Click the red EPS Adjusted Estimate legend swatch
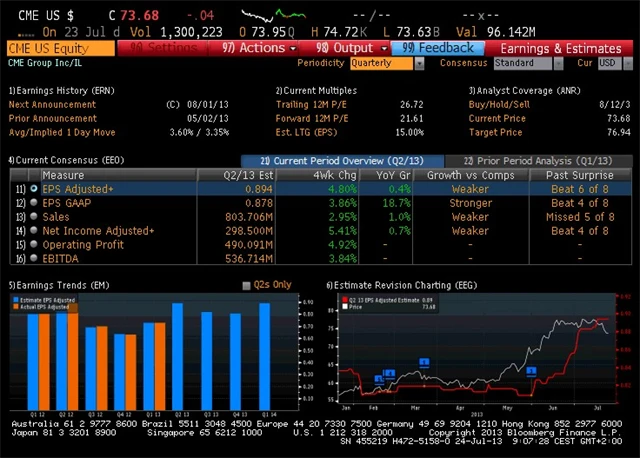The width and height of the screenshot is (640, 458). tap(342, 299)
